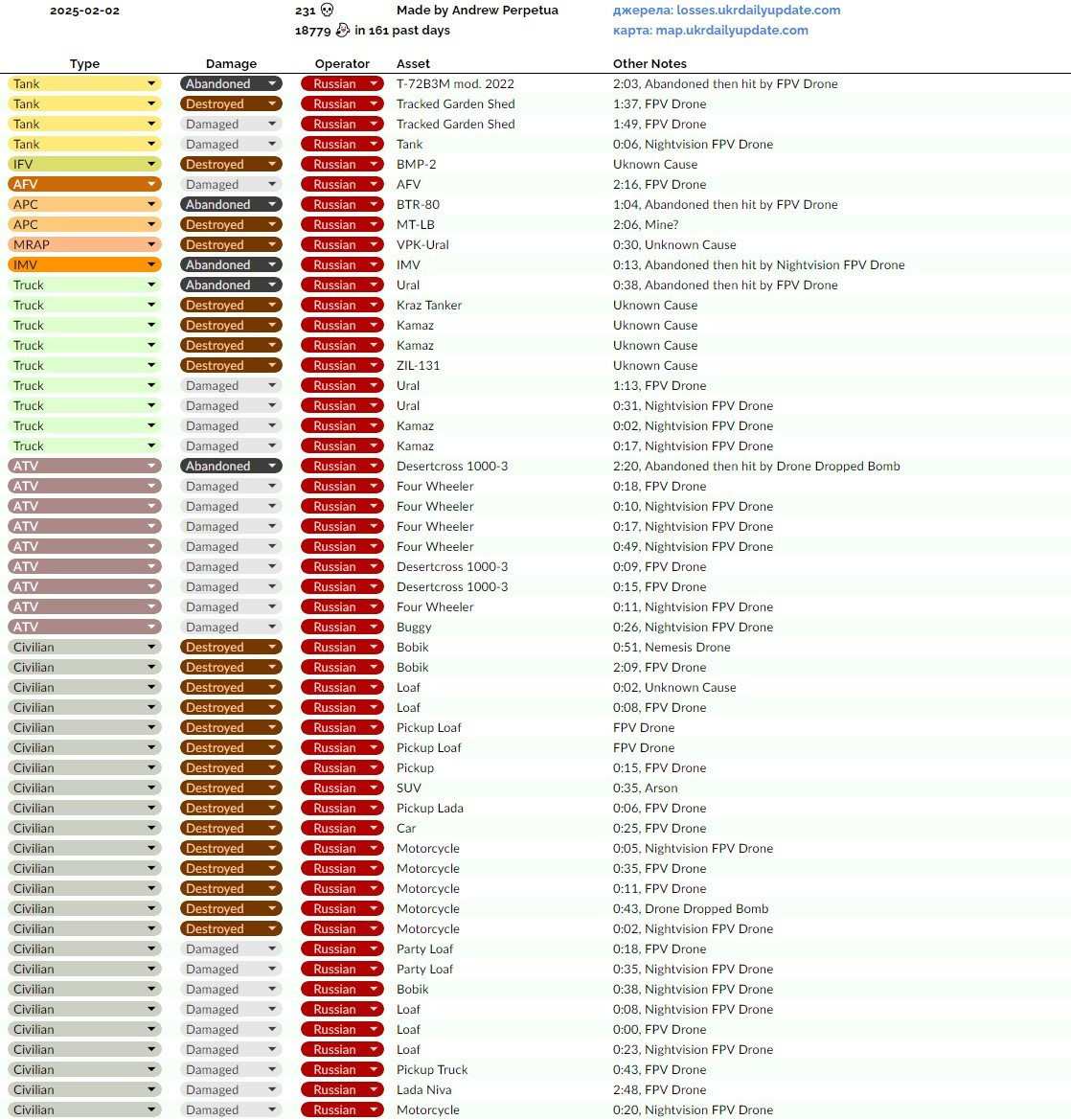Open Type dropdown for T-72B3M mod. 2022 row
The height and width of the screenshot is (1120, 1071).
click(x=84, y=83)
